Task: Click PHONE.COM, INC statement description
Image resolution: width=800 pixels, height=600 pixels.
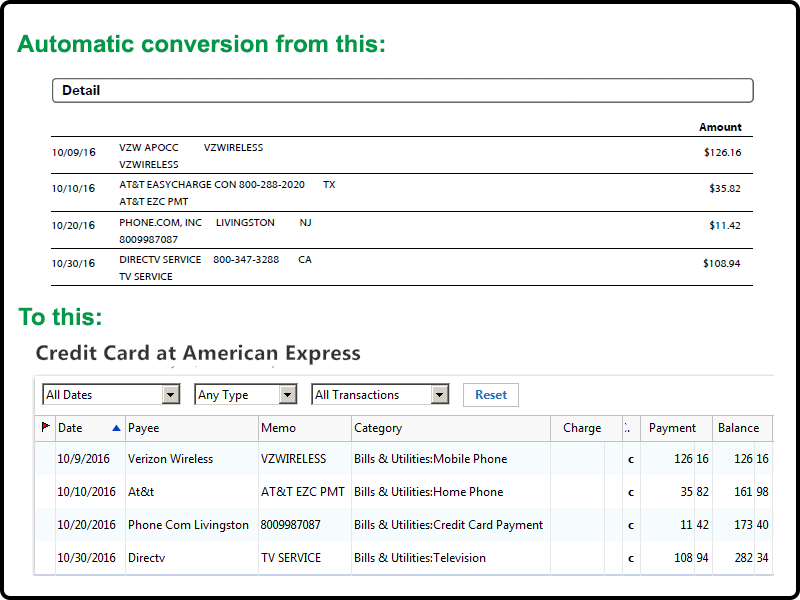Action: coord(160,223)
